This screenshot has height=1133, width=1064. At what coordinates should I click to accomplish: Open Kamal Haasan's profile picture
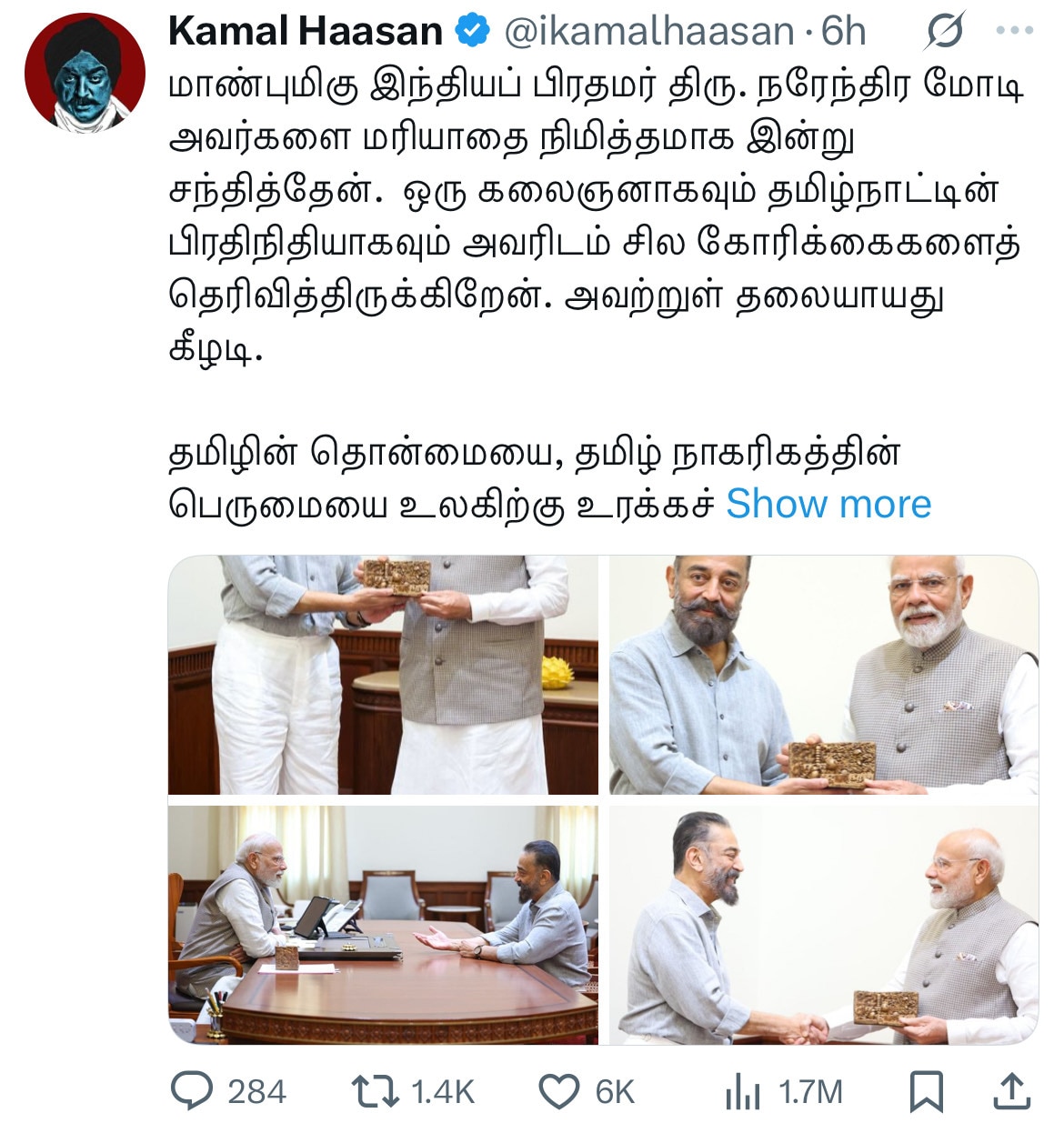tap(85, 73)
